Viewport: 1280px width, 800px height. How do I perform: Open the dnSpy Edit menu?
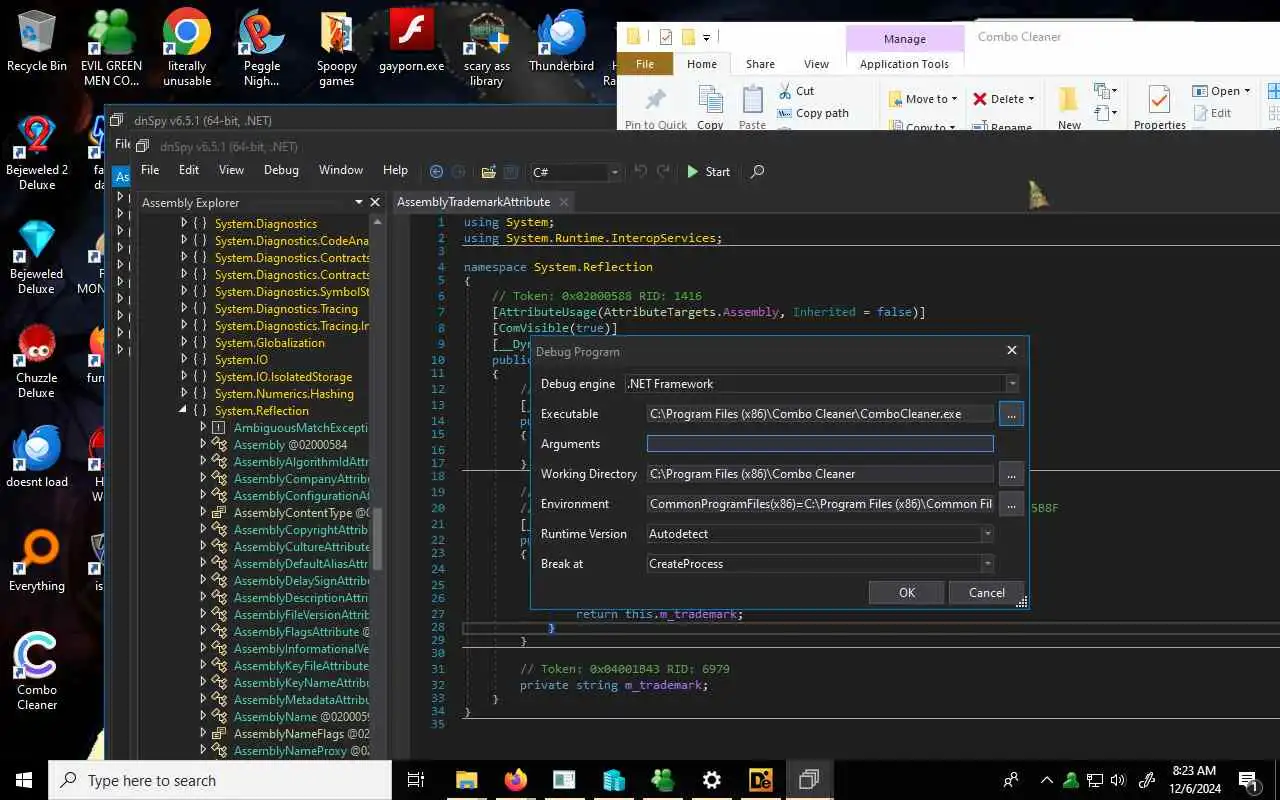[189, 170]
